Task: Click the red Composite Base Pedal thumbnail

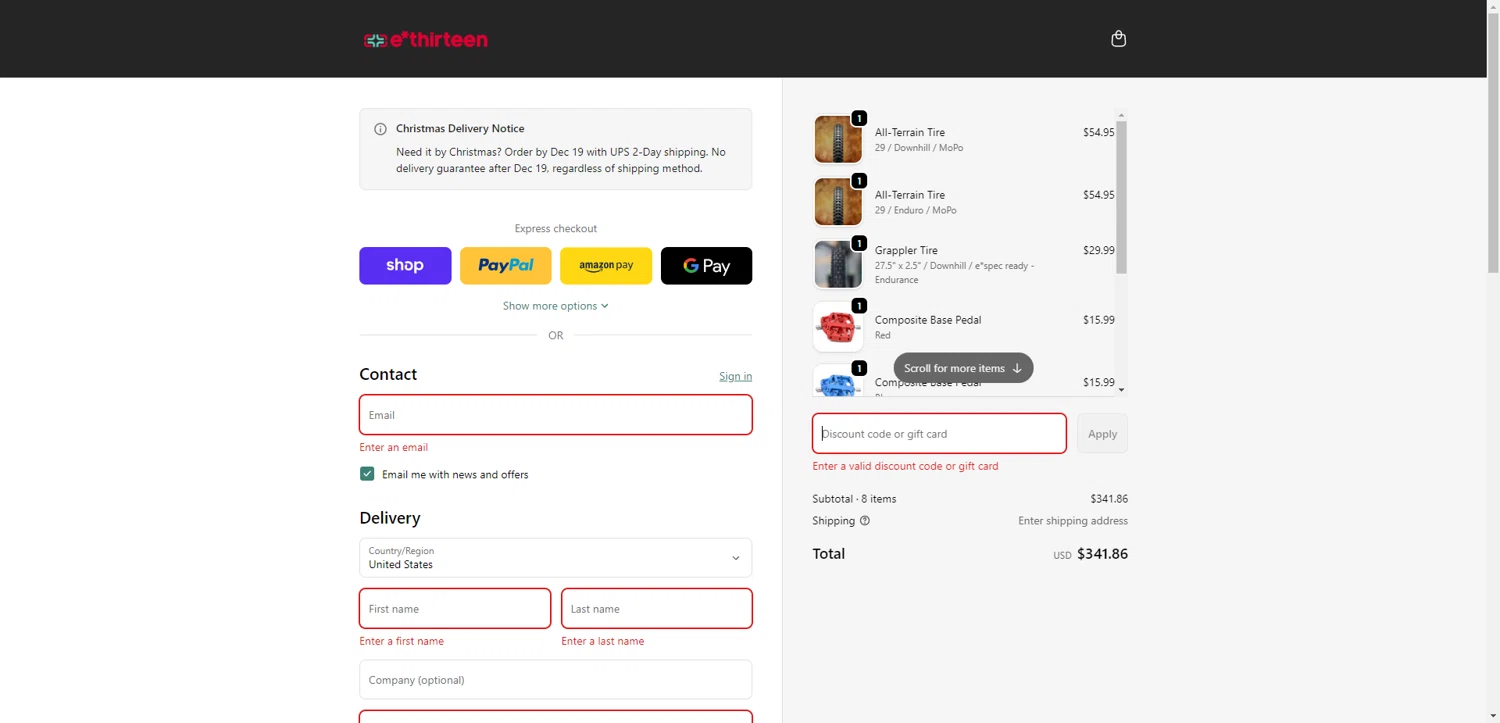Action: [838, 327]
